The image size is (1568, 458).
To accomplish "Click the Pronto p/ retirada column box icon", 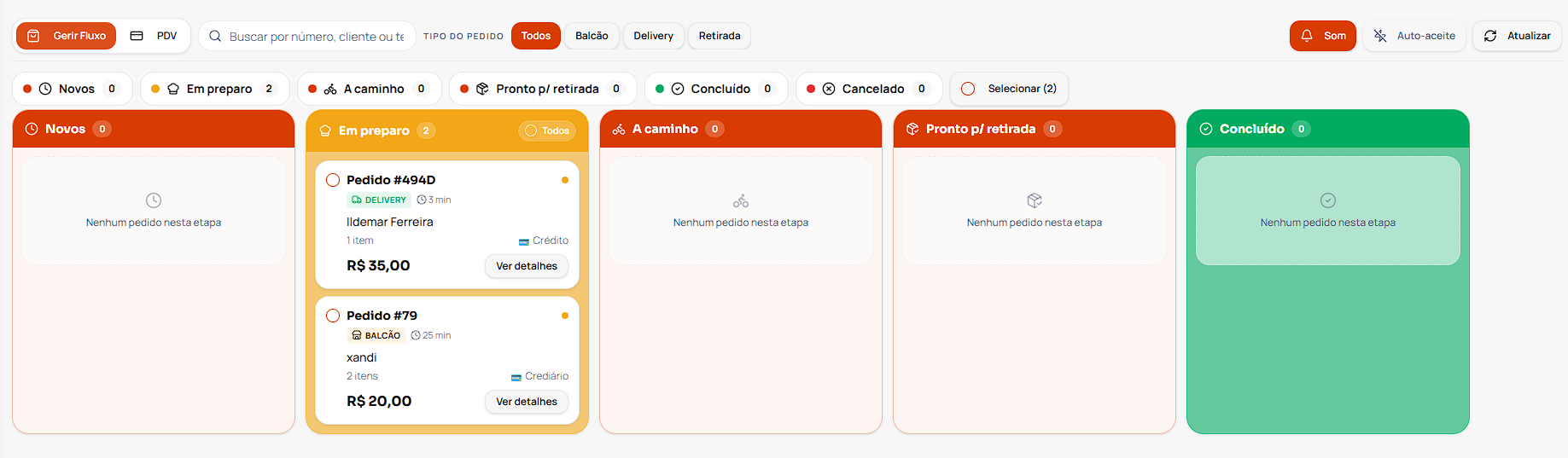I will [x=912, y=129].
